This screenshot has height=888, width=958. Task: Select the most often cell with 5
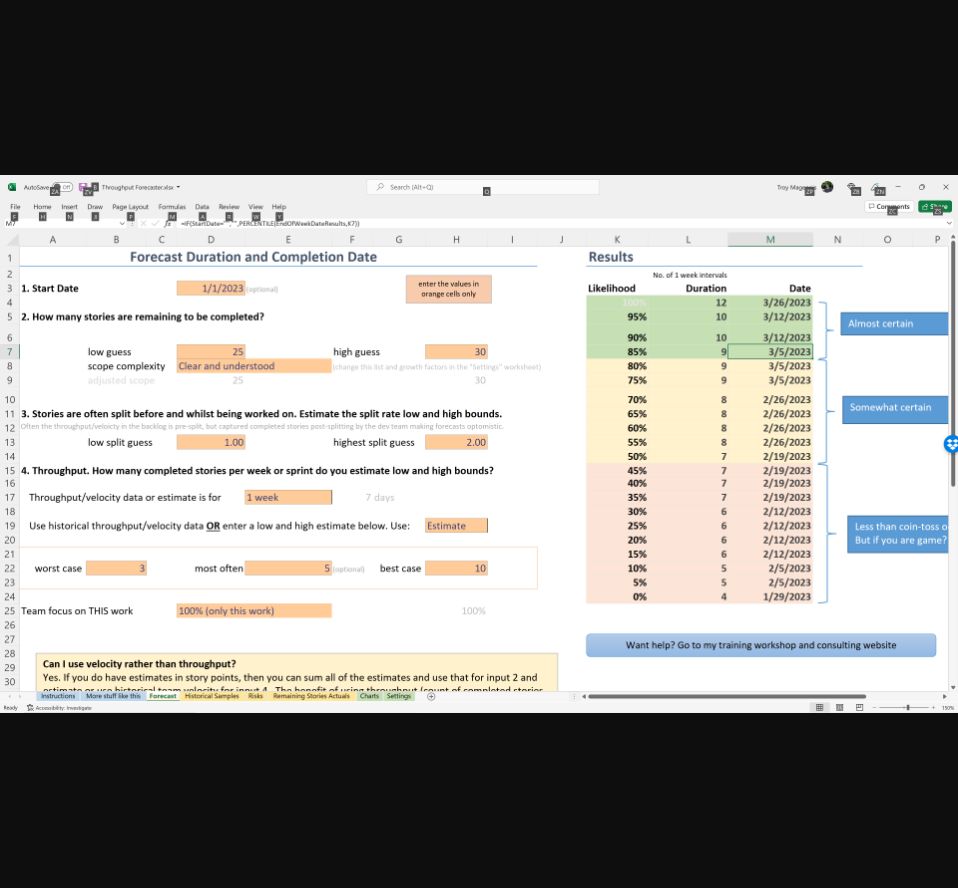[288, 568]
